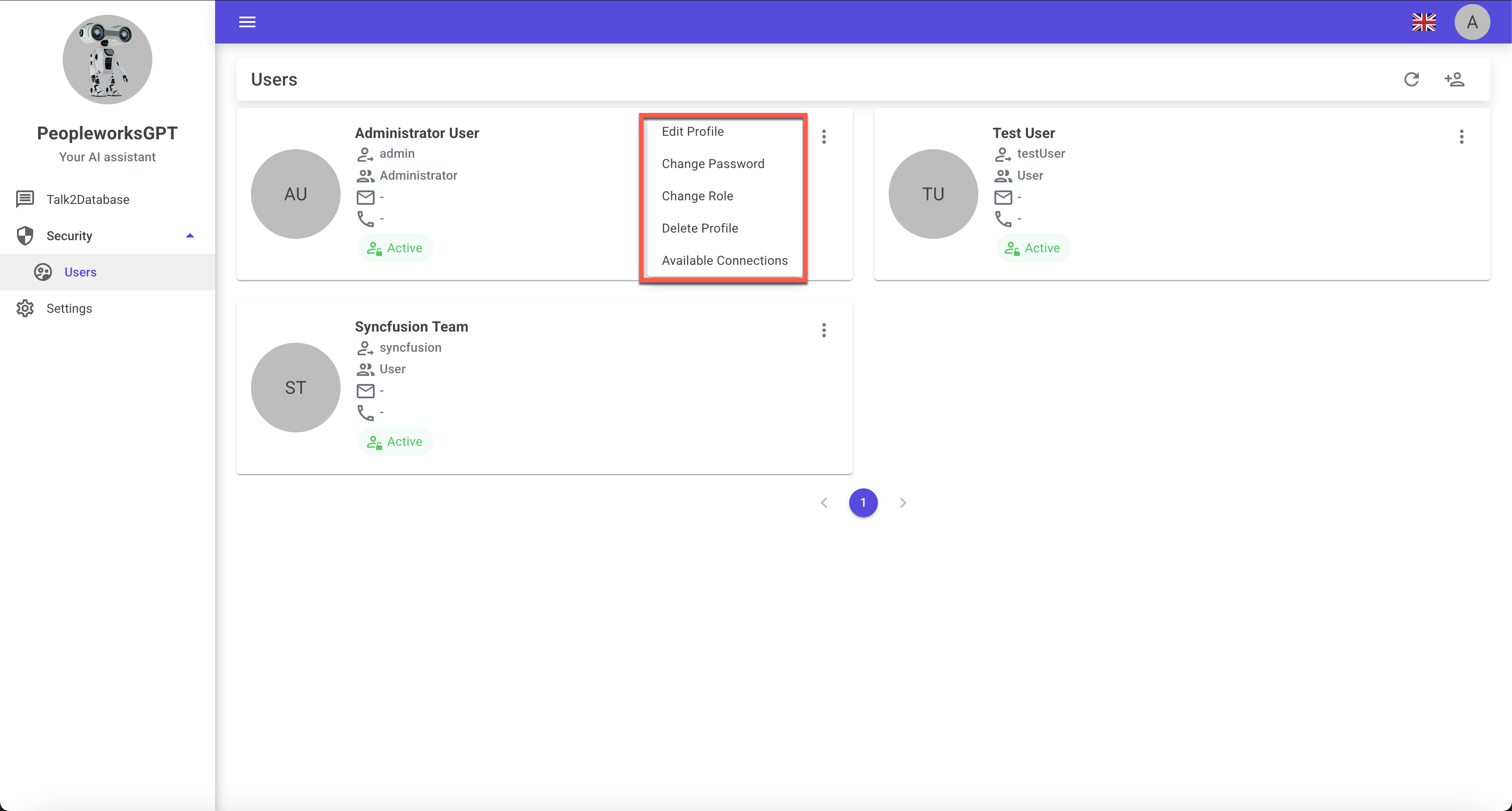Open the hamburger menu in top bar
The height and width of the screenshot is (811, 1512).
point(247,22)
